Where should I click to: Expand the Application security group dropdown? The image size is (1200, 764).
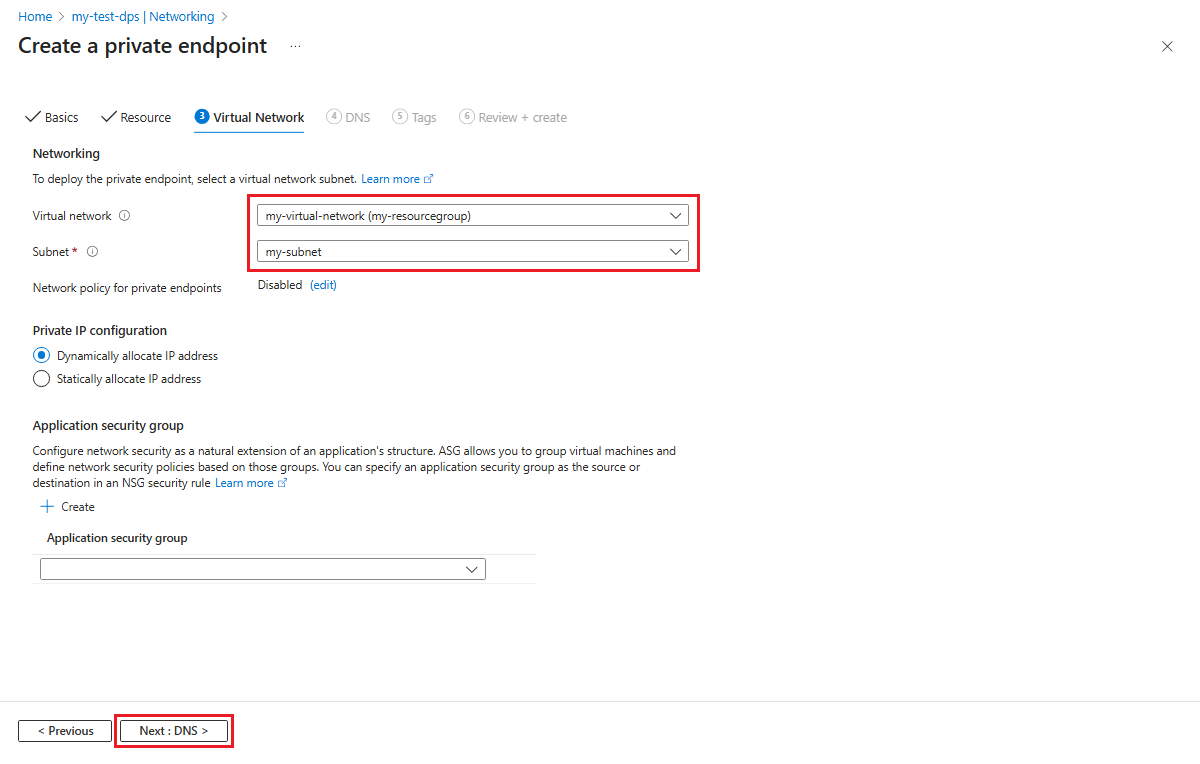[x=471, y=569]
